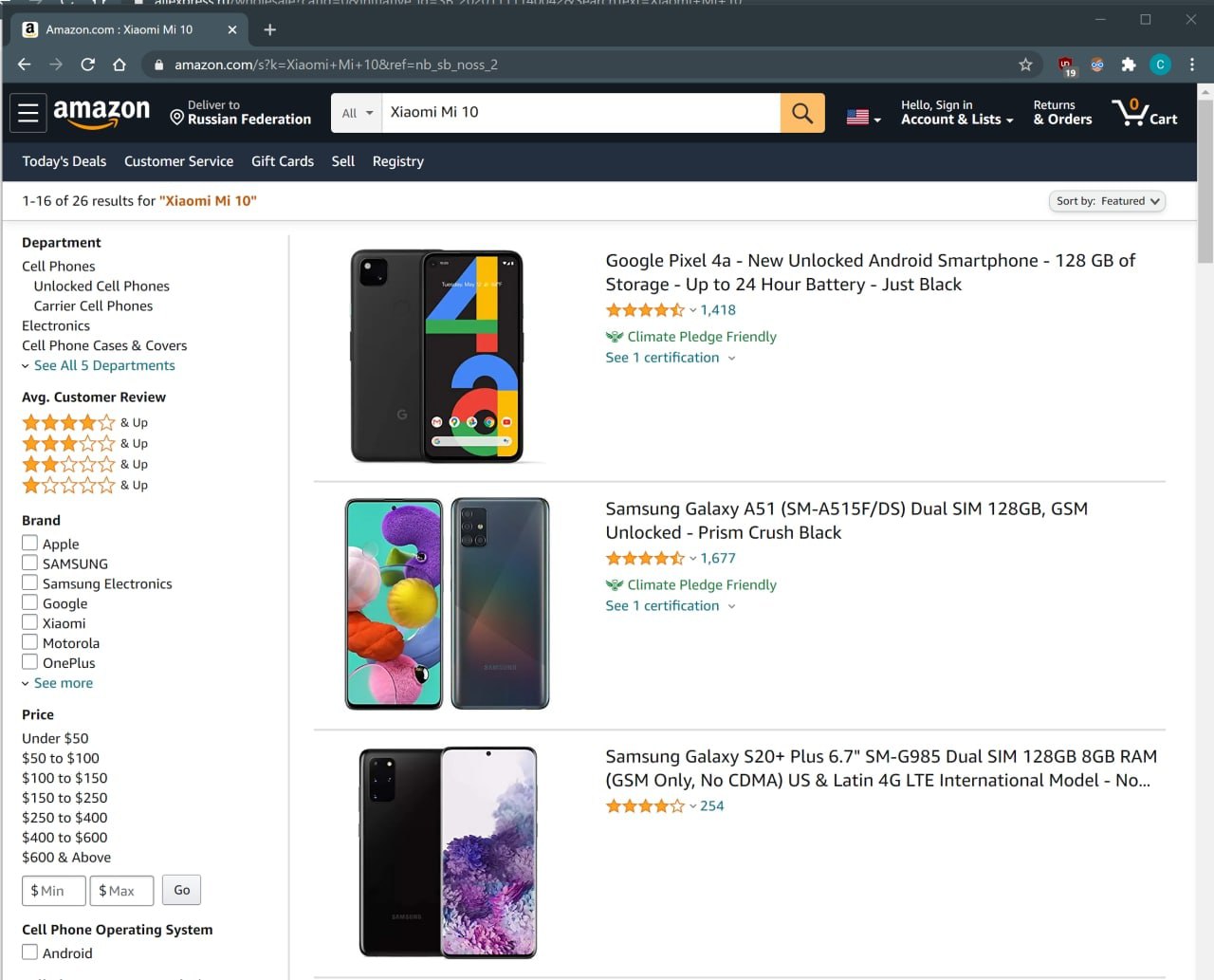Image resolution: width=1214 pixels, height=980 pixels.
Task: Open Gift Cards
Action: [283, 161]
